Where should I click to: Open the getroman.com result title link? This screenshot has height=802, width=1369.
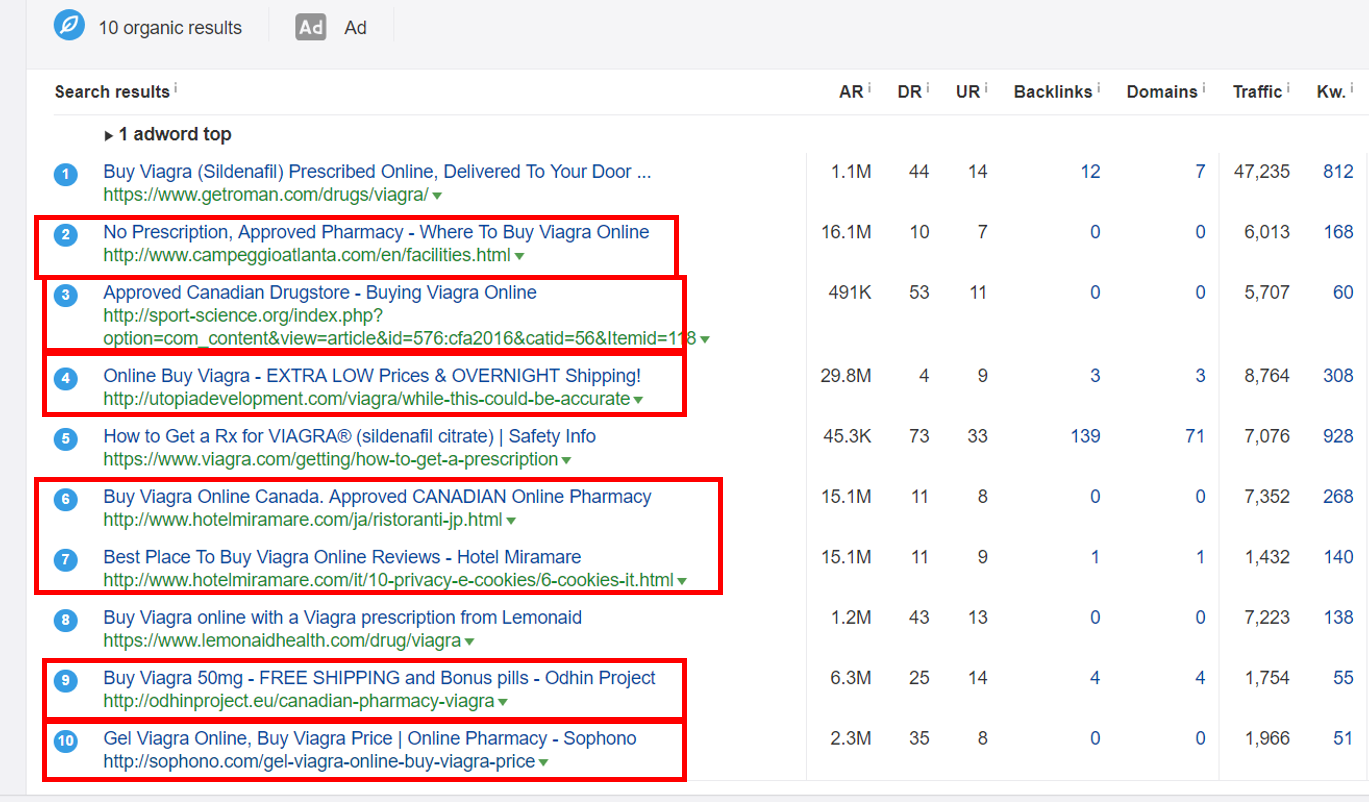coord(377,172)
